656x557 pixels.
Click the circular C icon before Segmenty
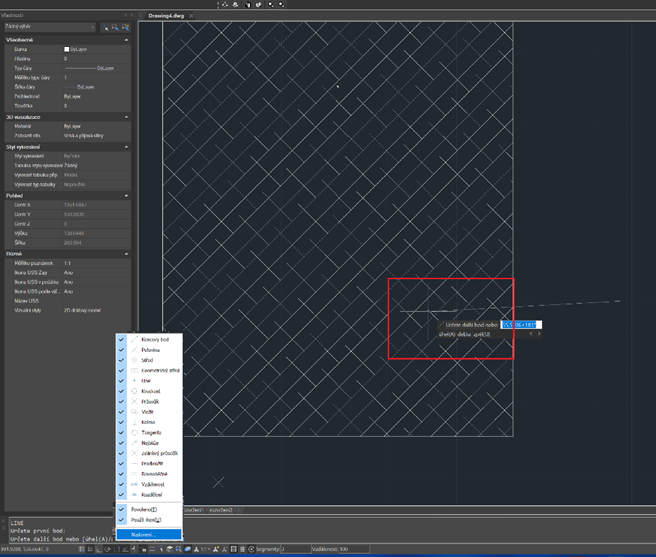(251, 549)
